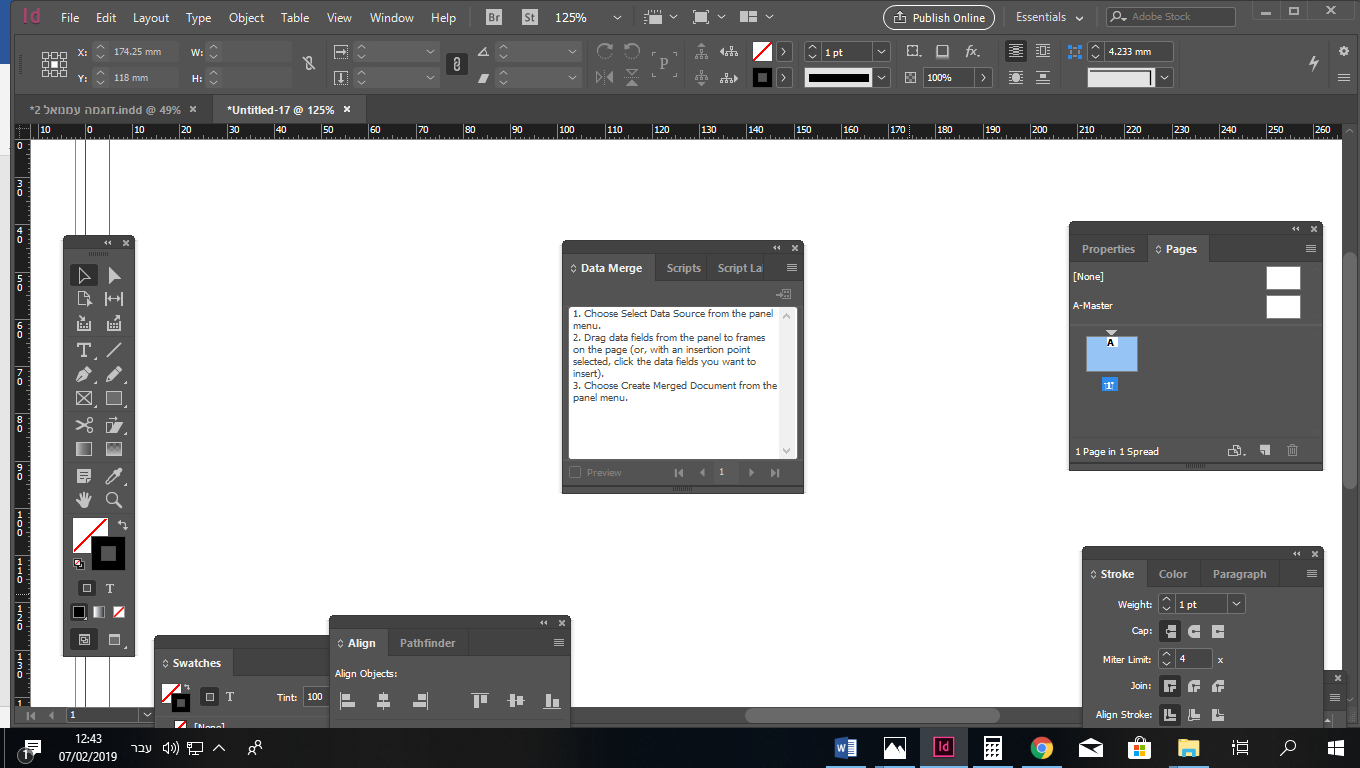Select the Pen tool
This screenshot has width=1360, height=768.
(84, 373)
